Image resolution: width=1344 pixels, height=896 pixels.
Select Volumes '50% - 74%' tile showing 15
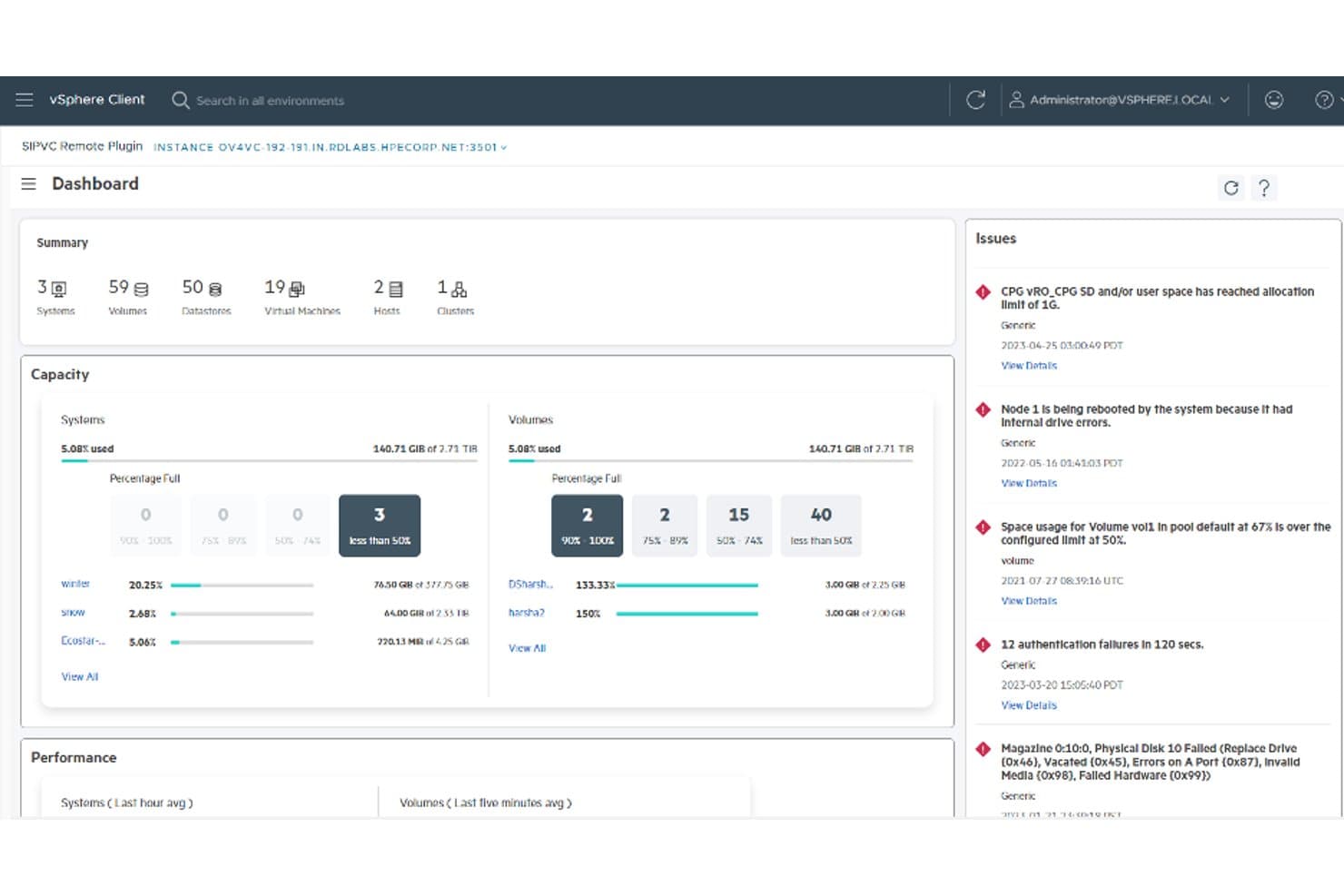739,525
